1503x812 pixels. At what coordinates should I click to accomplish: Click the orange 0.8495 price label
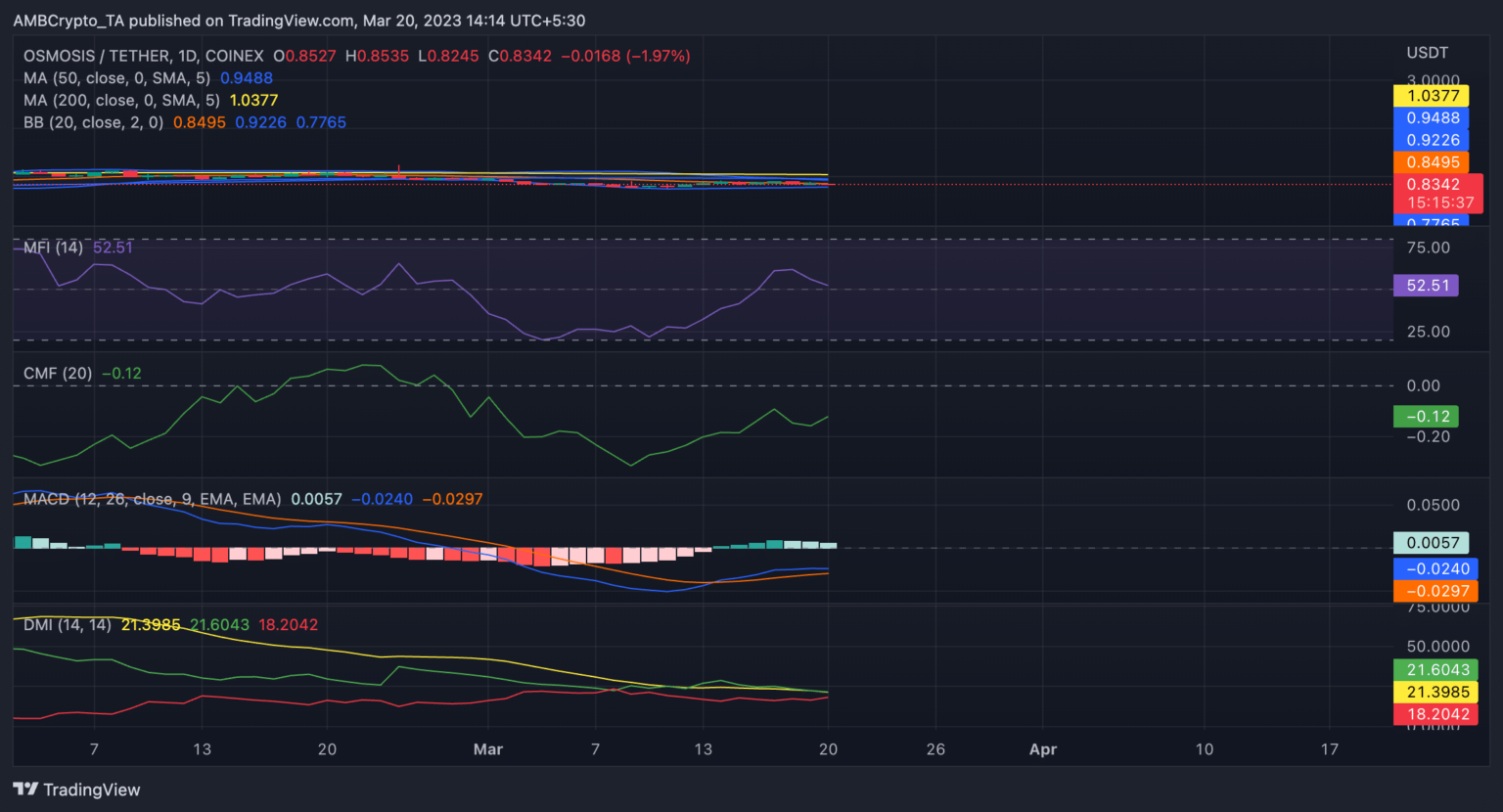[x=1432, y=162]
